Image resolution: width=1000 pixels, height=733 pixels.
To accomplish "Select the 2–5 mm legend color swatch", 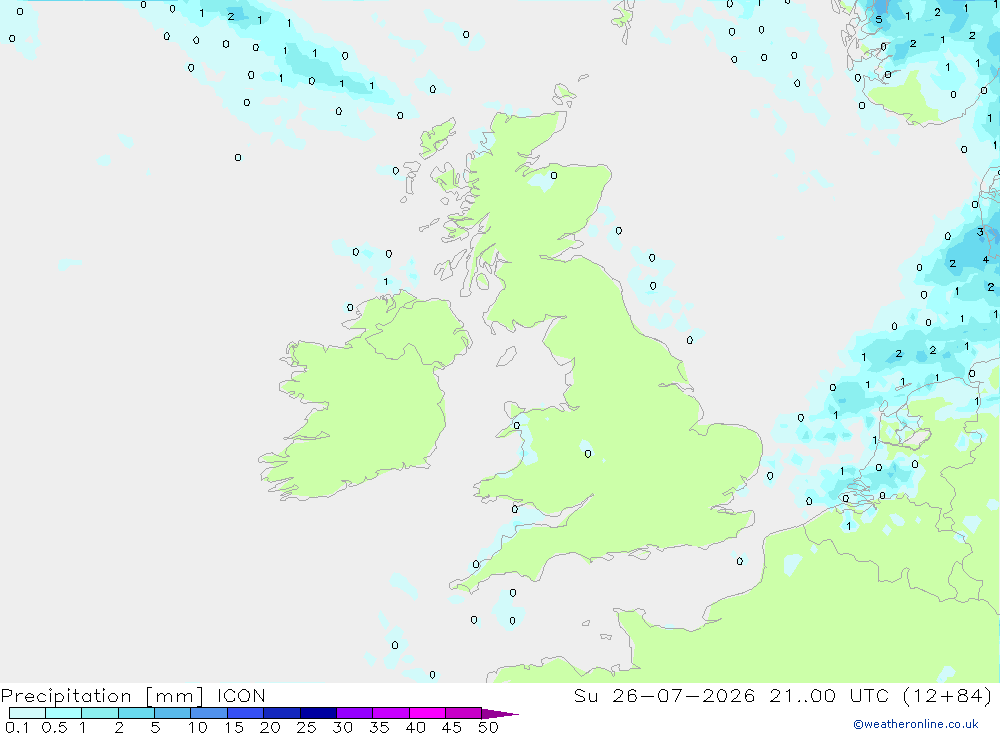I will pos(136,713).
